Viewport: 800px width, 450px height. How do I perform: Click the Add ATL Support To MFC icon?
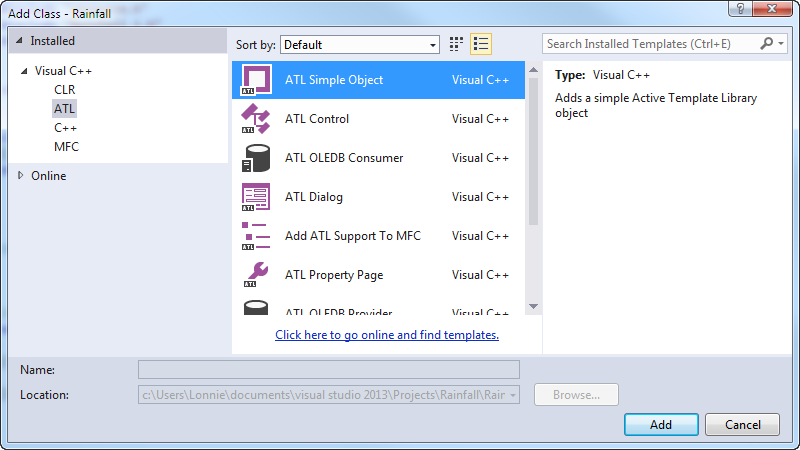coord(256,236)
